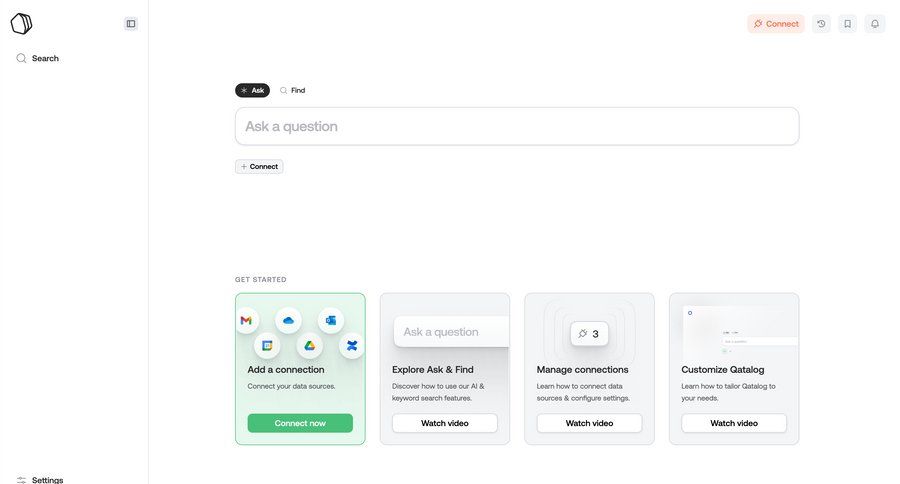This screenshot has height=484, width=900.
Task: Open Search in the sidebar
Action: coord(38,58)
